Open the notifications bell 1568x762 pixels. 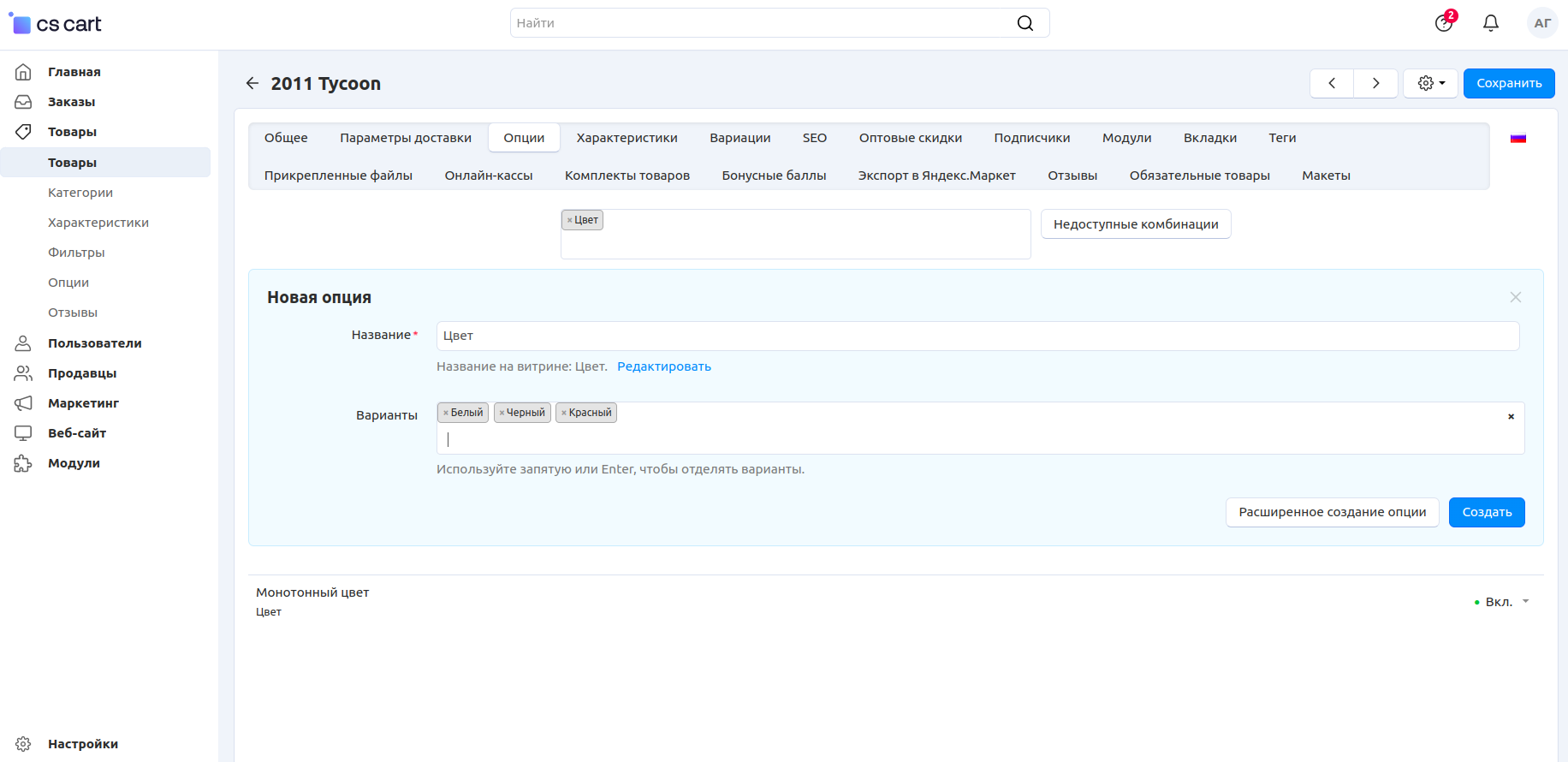(1490, 23)
